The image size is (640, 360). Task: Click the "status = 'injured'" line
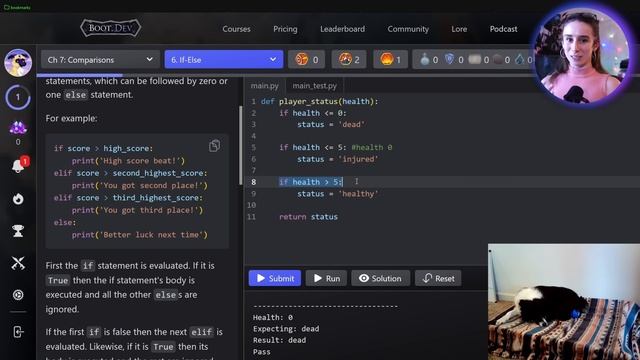click(338, 159)
